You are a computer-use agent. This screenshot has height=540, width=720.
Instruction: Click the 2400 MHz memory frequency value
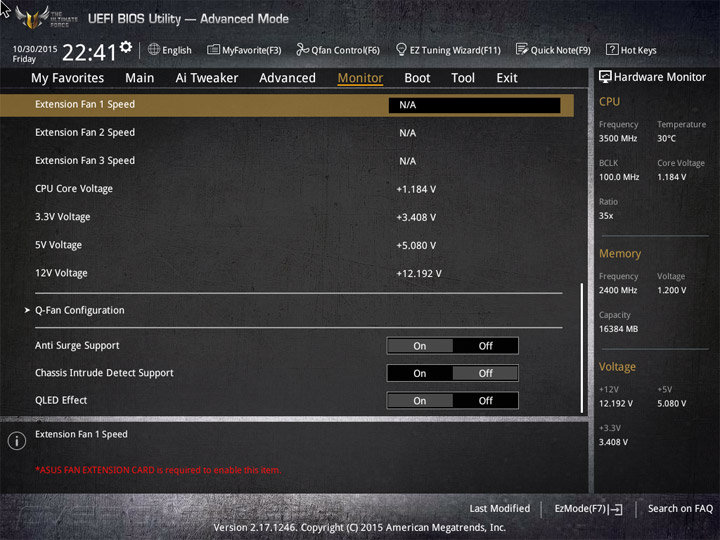tap(618, 290)
